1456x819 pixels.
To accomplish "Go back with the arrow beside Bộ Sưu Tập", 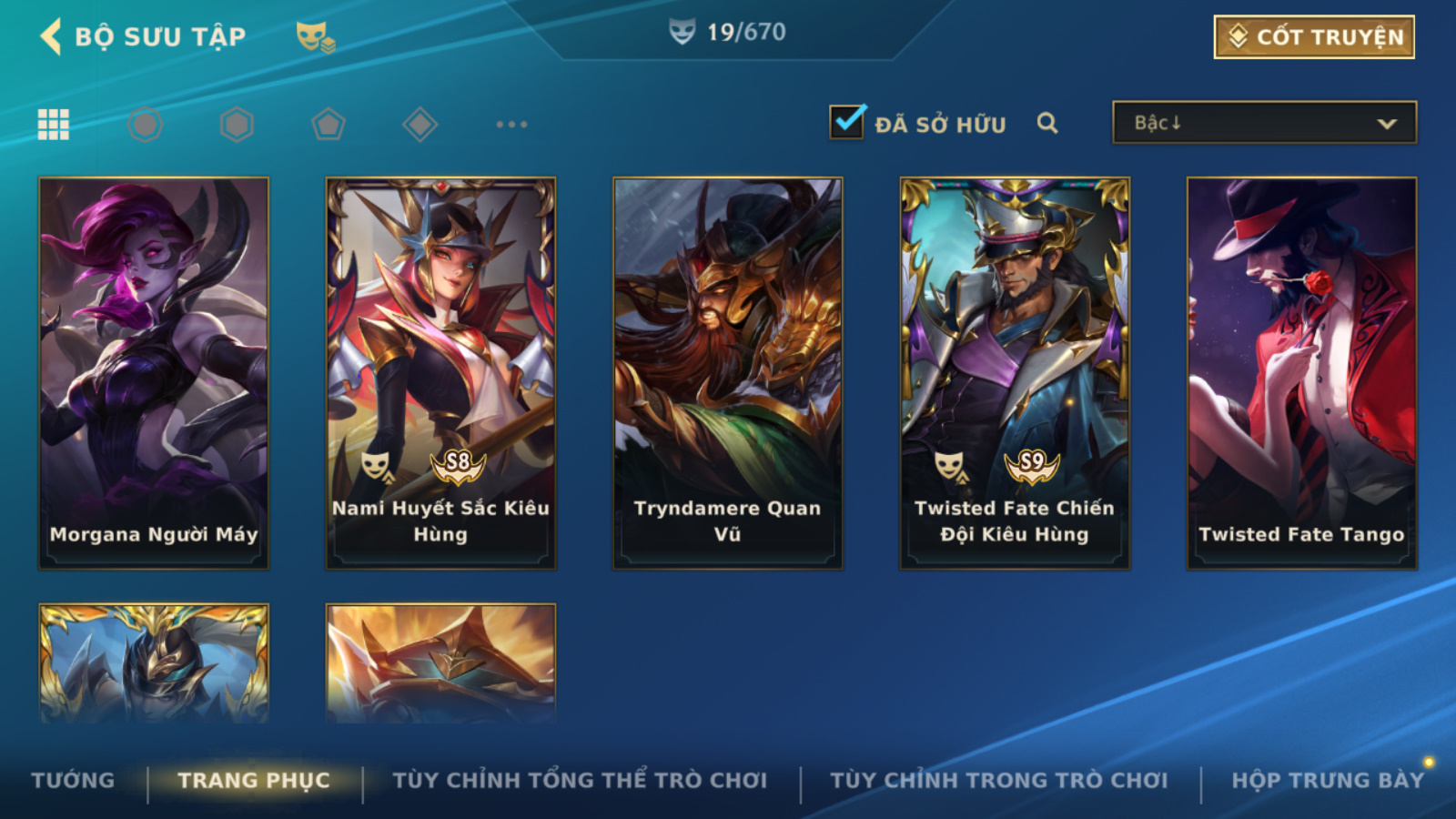I will coord(51,36).
